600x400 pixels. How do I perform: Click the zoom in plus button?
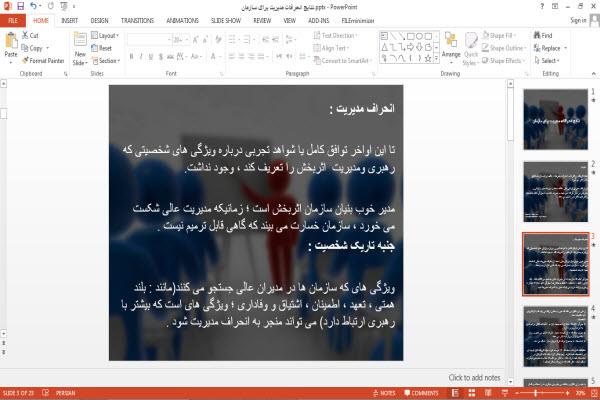click(x=567, y=393)
